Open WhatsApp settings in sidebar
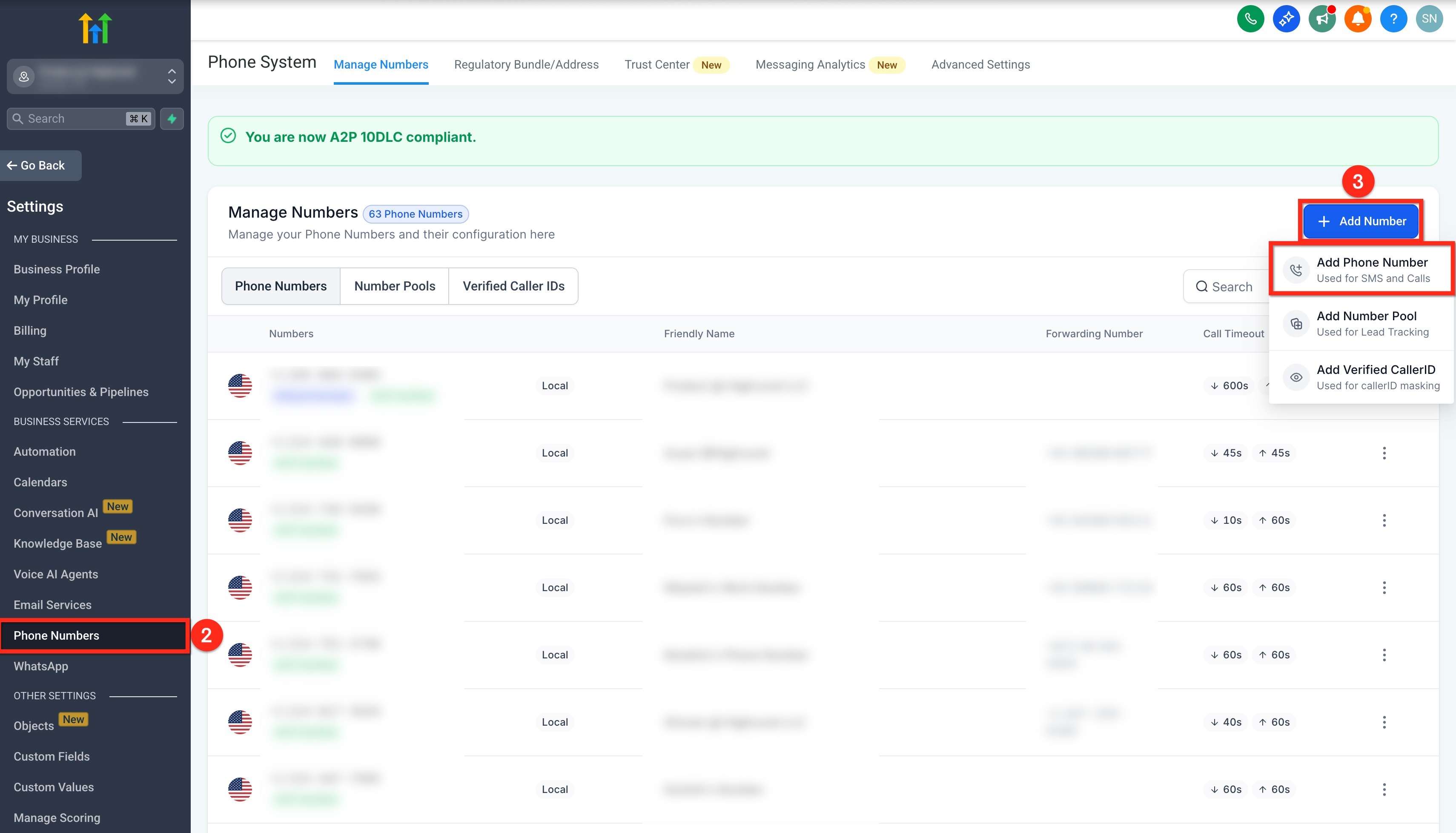 click(x=40, y=666)
